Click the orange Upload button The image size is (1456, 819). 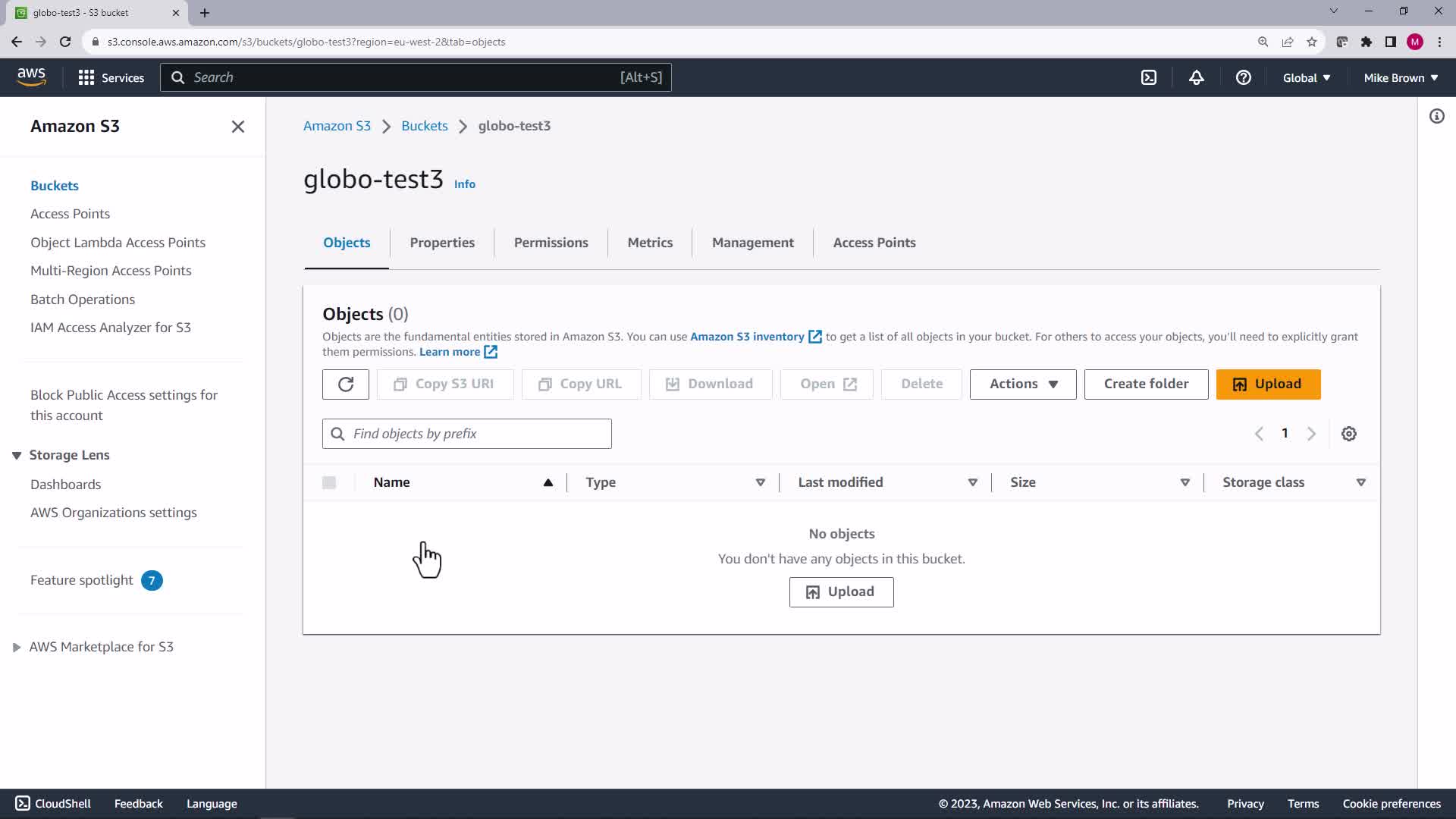pos(1268,384)
